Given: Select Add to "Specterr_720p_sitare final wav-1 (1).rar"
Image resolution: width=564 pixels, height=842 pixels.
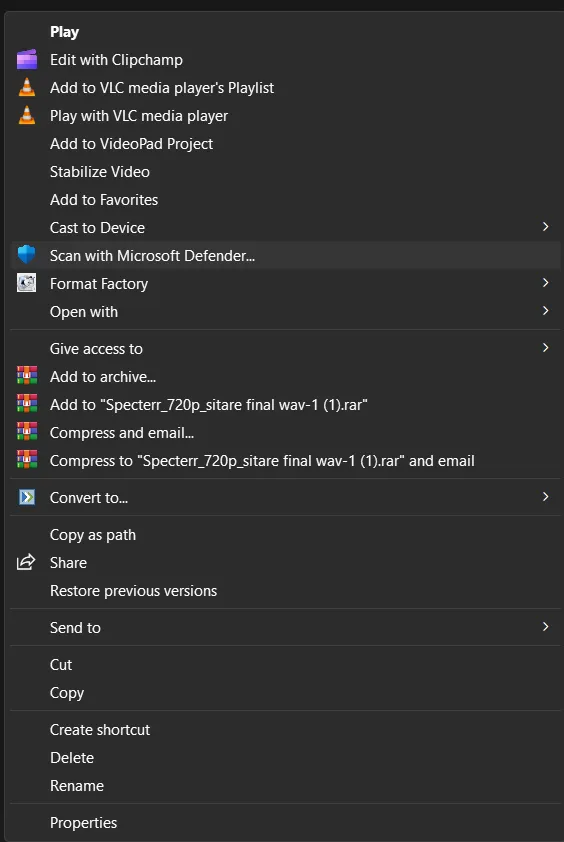Looking at the screenshot, I should [285, 404].
